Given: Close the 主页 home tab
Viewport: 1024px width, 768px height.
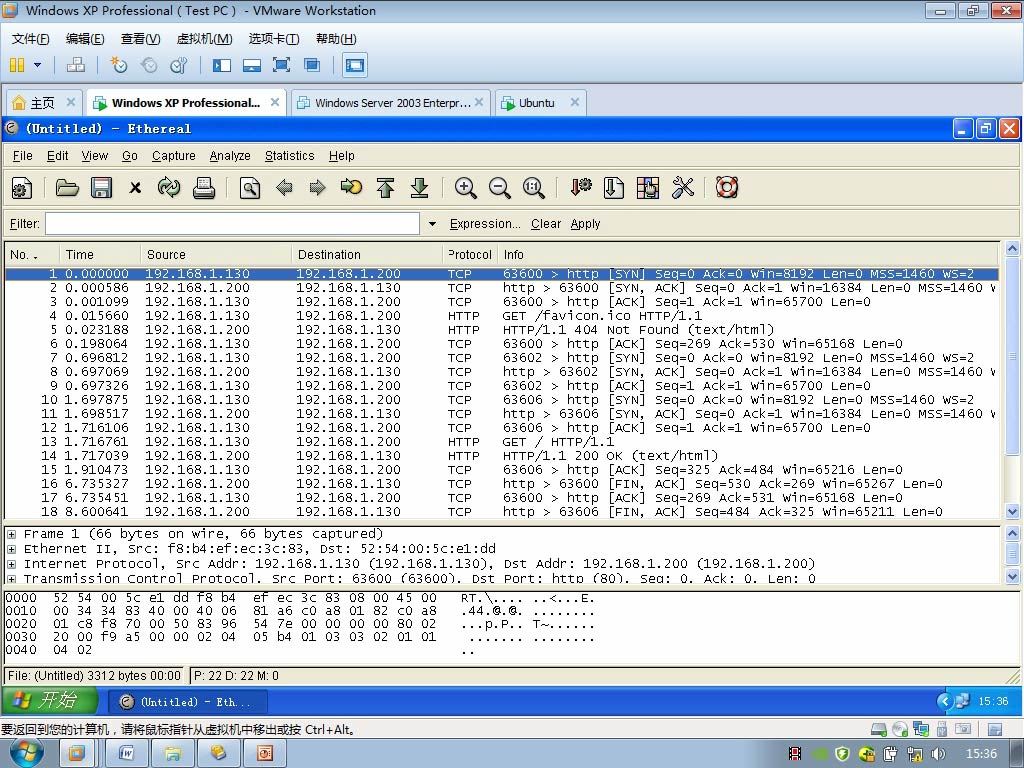Looking at the screenshot, I should pos(71,102).
